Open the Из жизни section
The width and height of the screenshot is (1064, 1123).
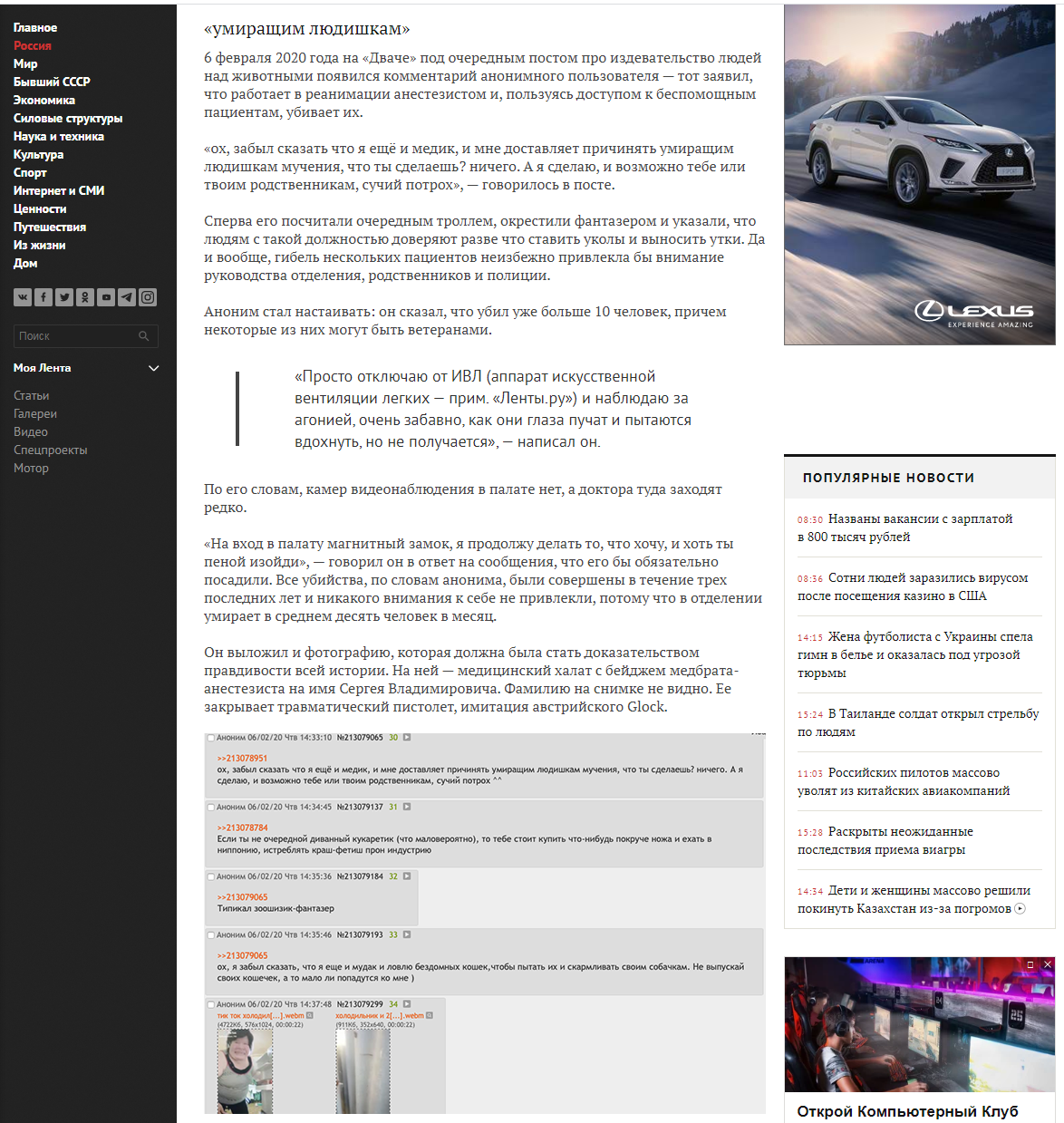tap(39, 246)
